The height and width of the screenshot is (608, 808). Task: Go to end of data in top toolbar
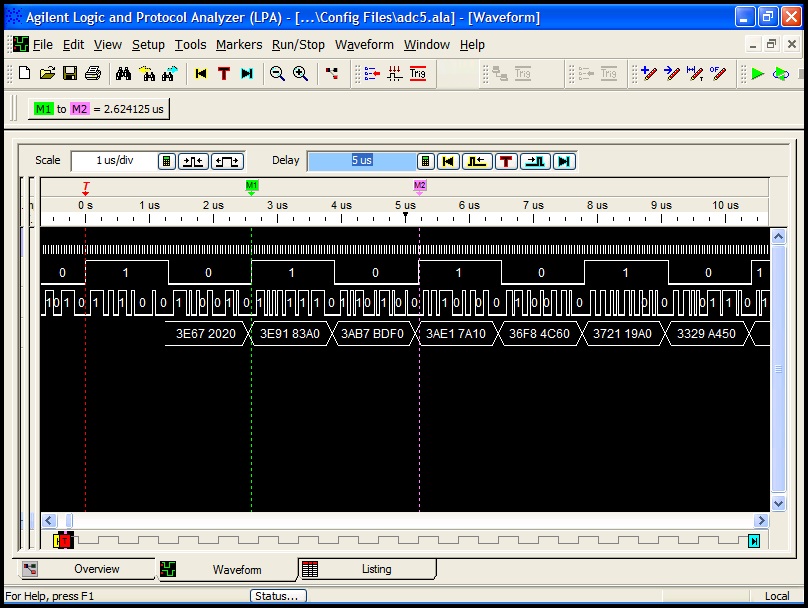(x=247, y=73)
